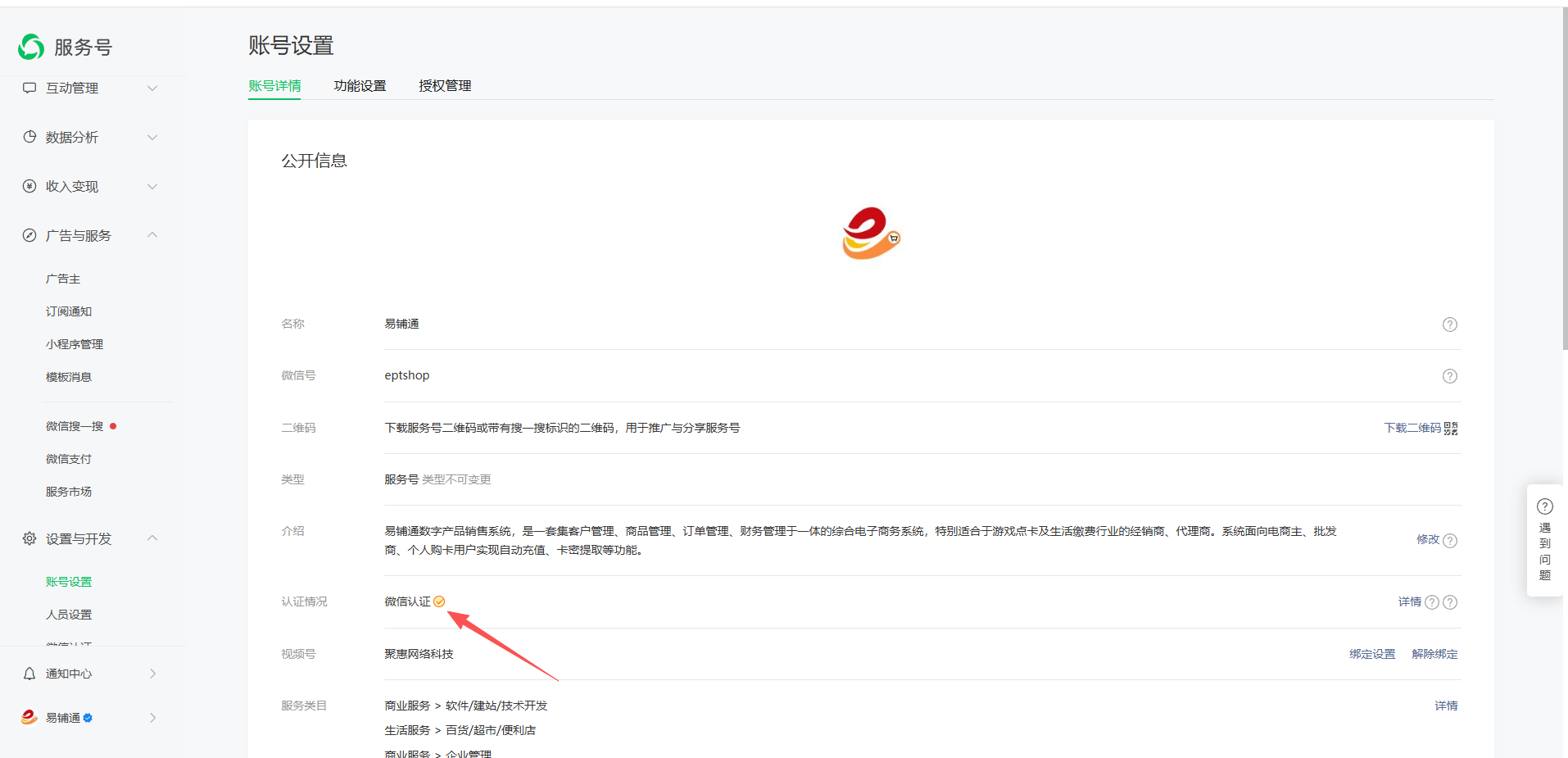
Task: Open 微信搜一搜 in the sidebar
Action: (x=75, y=426)
